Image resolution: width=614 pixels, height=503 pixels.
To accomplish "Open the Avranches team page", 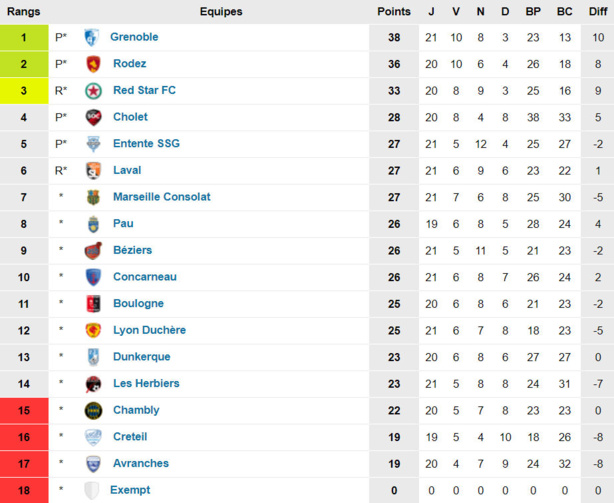I will click(x=141, y=463).
